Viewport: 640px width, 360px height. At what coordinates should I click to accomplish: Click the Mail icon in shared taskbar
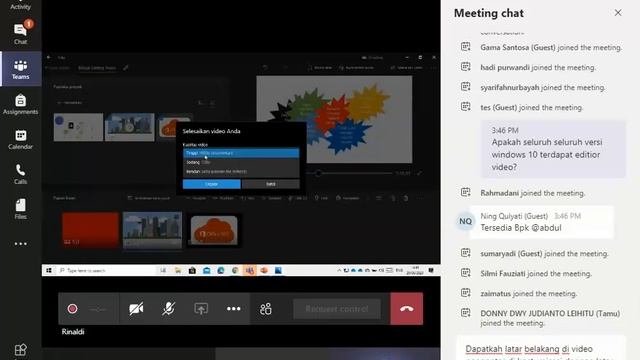pyautogui.click(x=207, y=270)
